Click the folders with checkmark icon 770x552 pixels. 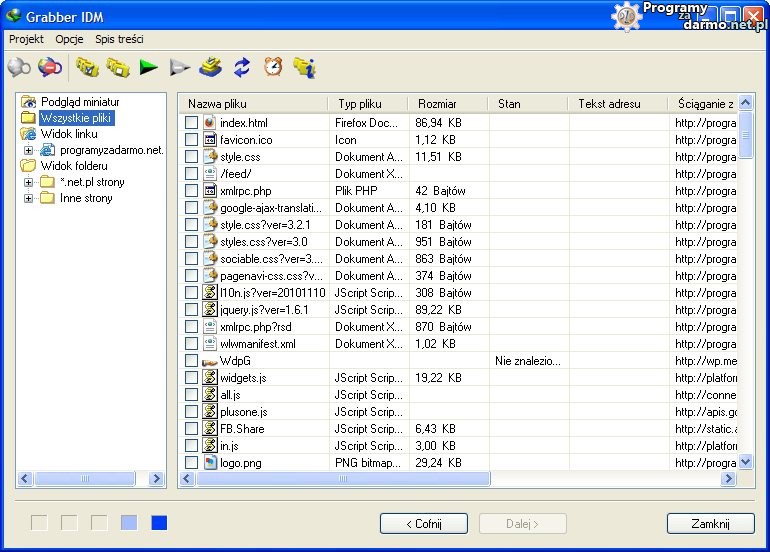coord(87,68)
